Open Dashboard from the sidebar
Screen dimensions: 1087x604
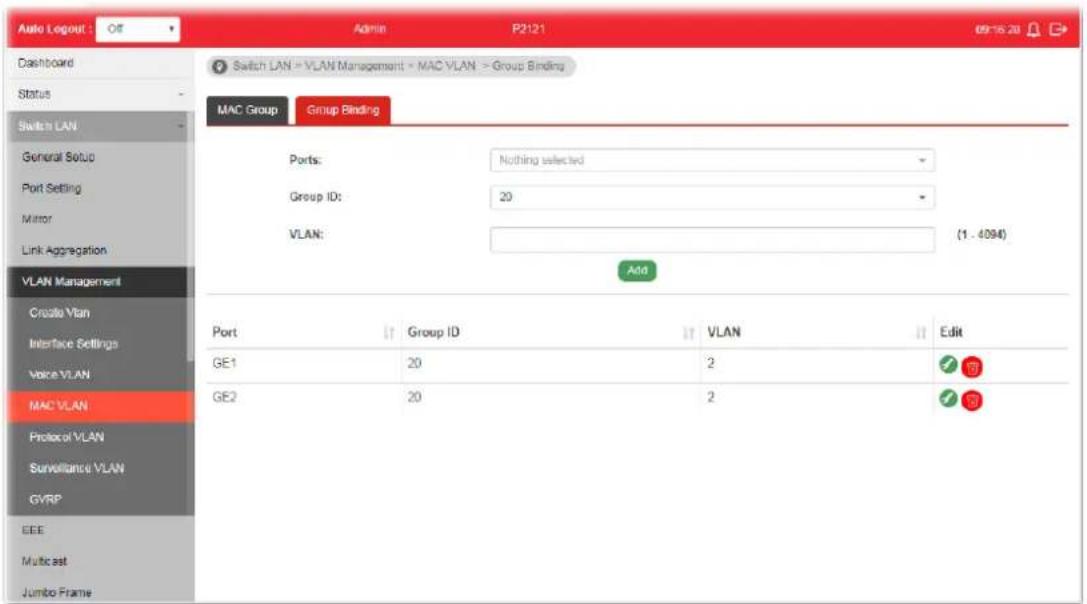(x=99, y=63)
